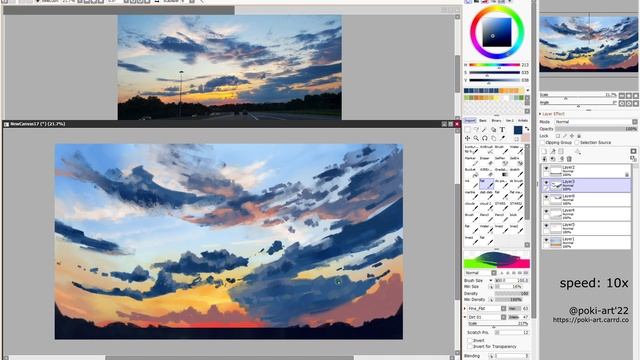Pick the marble brush
The height and width of the screenshot is (360, 640).
coord(472,195)
